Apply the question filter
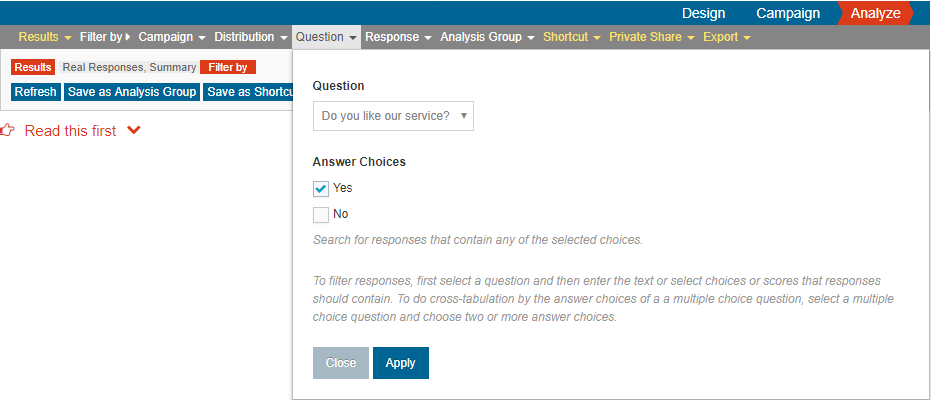The width and height of the screenshot is (931, 400). pos(401,363)
